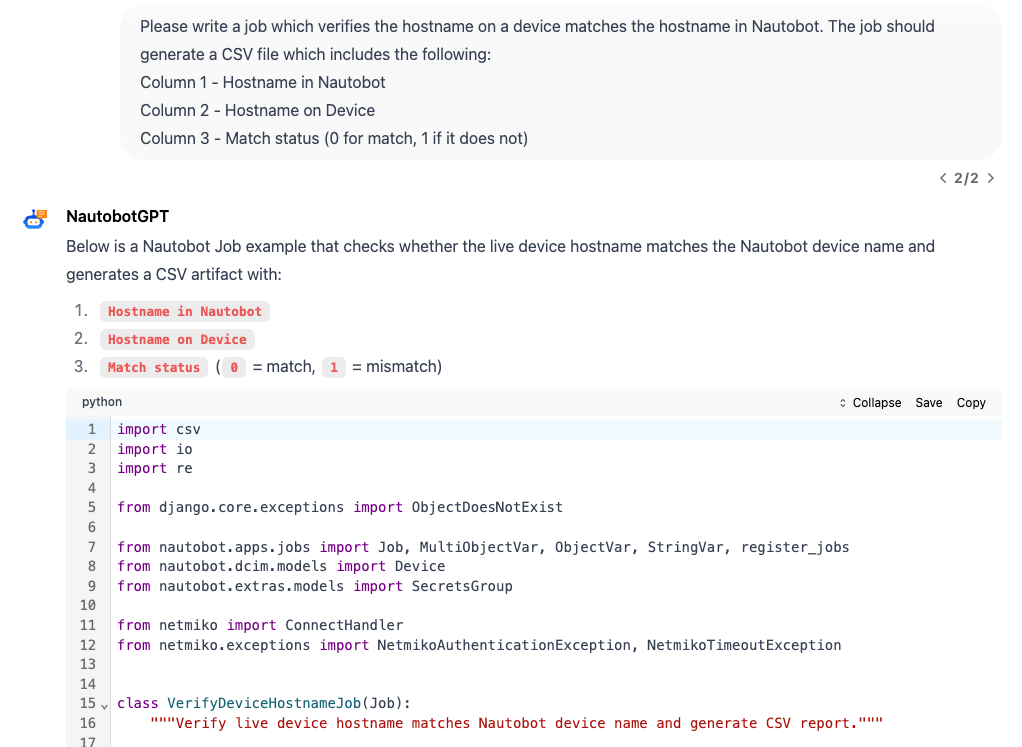Click the docstring on line 16
This screenshot has height=747, width=1022.
click(516, 724)
